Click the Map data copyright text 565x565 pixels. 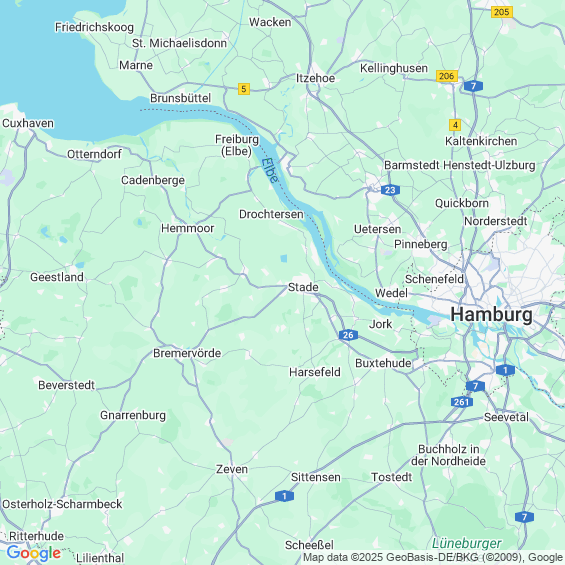coord(433,557)
